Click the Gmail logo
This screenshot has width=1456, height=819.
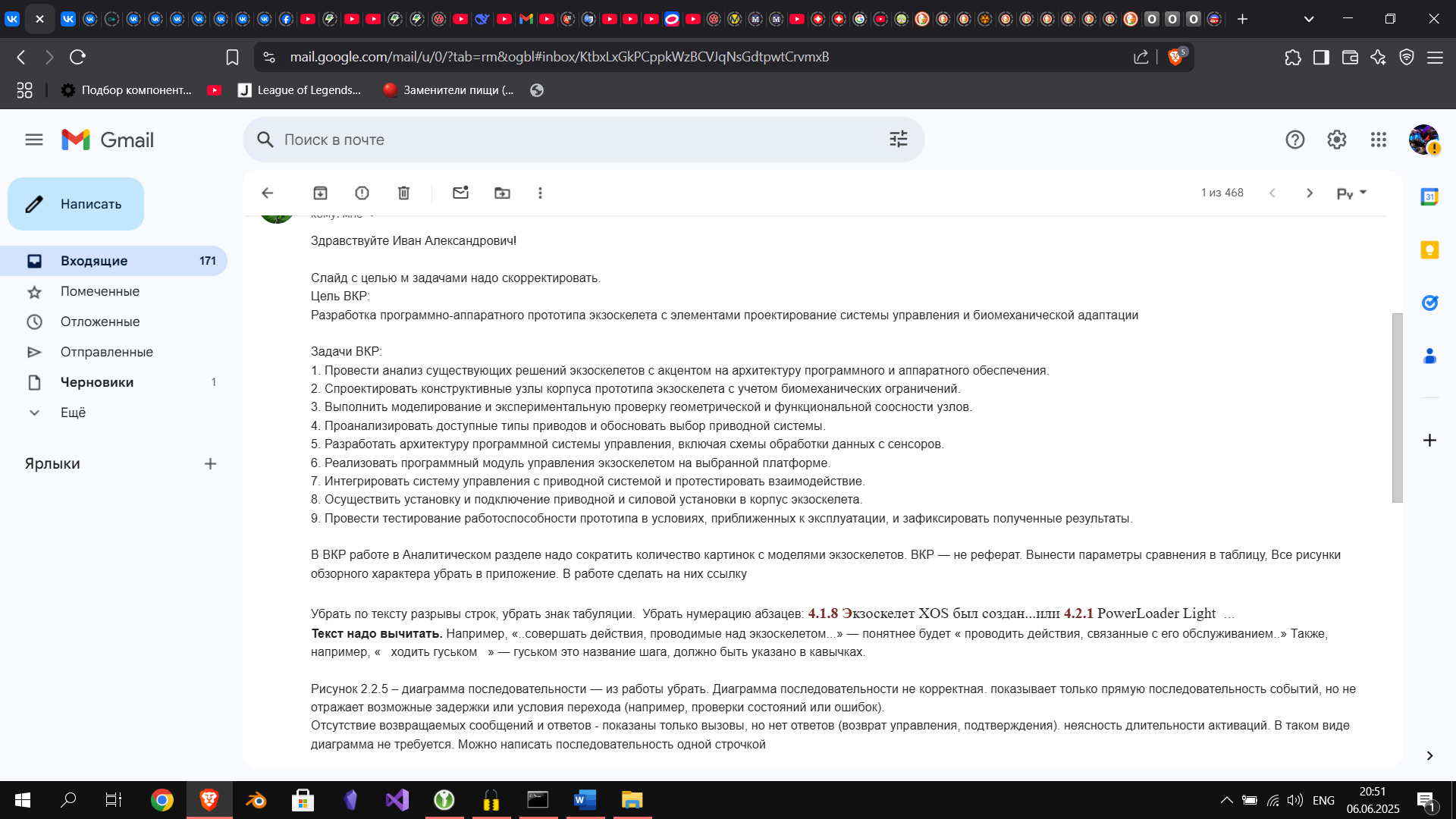108,140
